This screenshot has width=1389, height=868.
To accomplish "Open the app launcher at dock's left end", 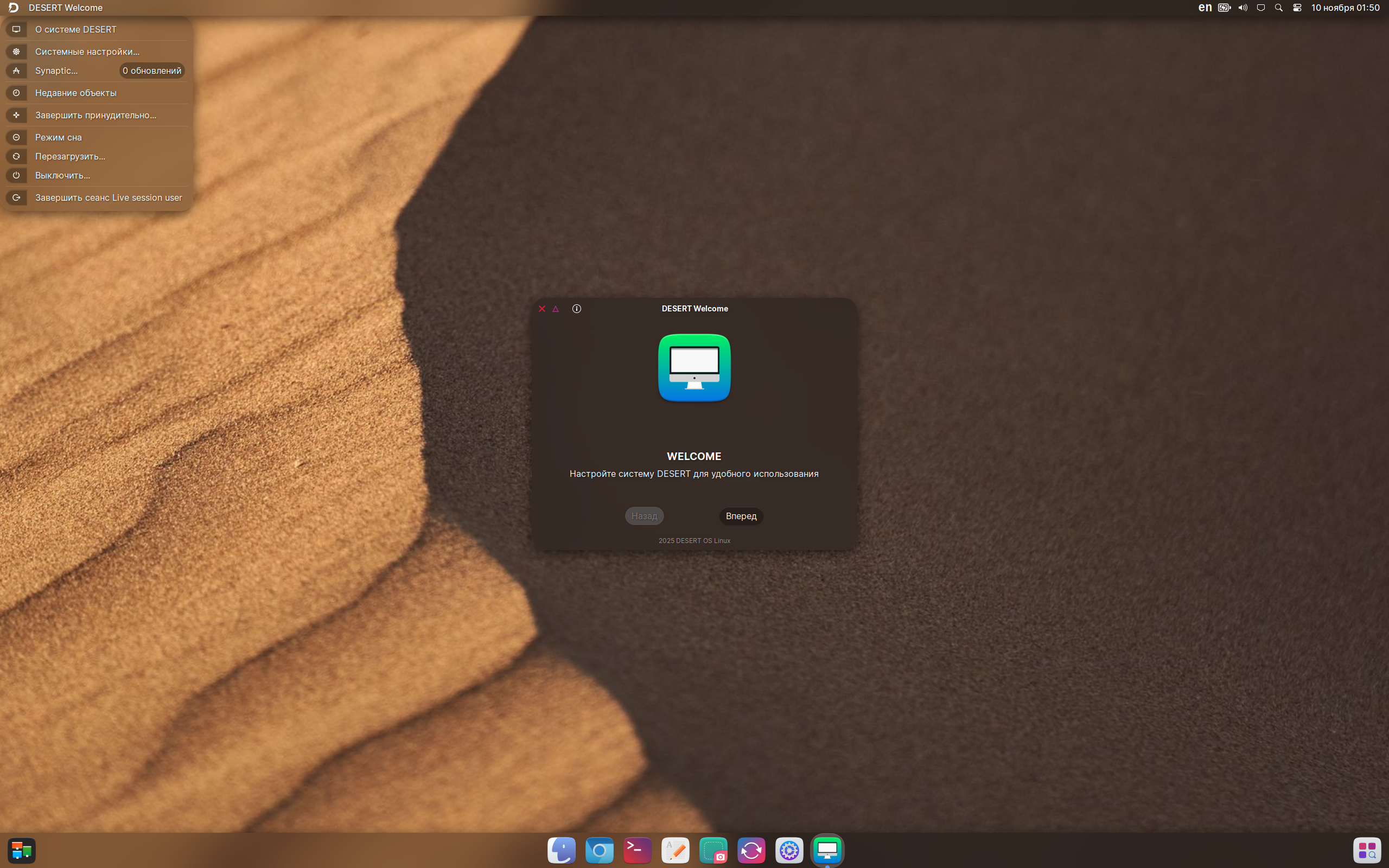I will [x=22, y=850].
